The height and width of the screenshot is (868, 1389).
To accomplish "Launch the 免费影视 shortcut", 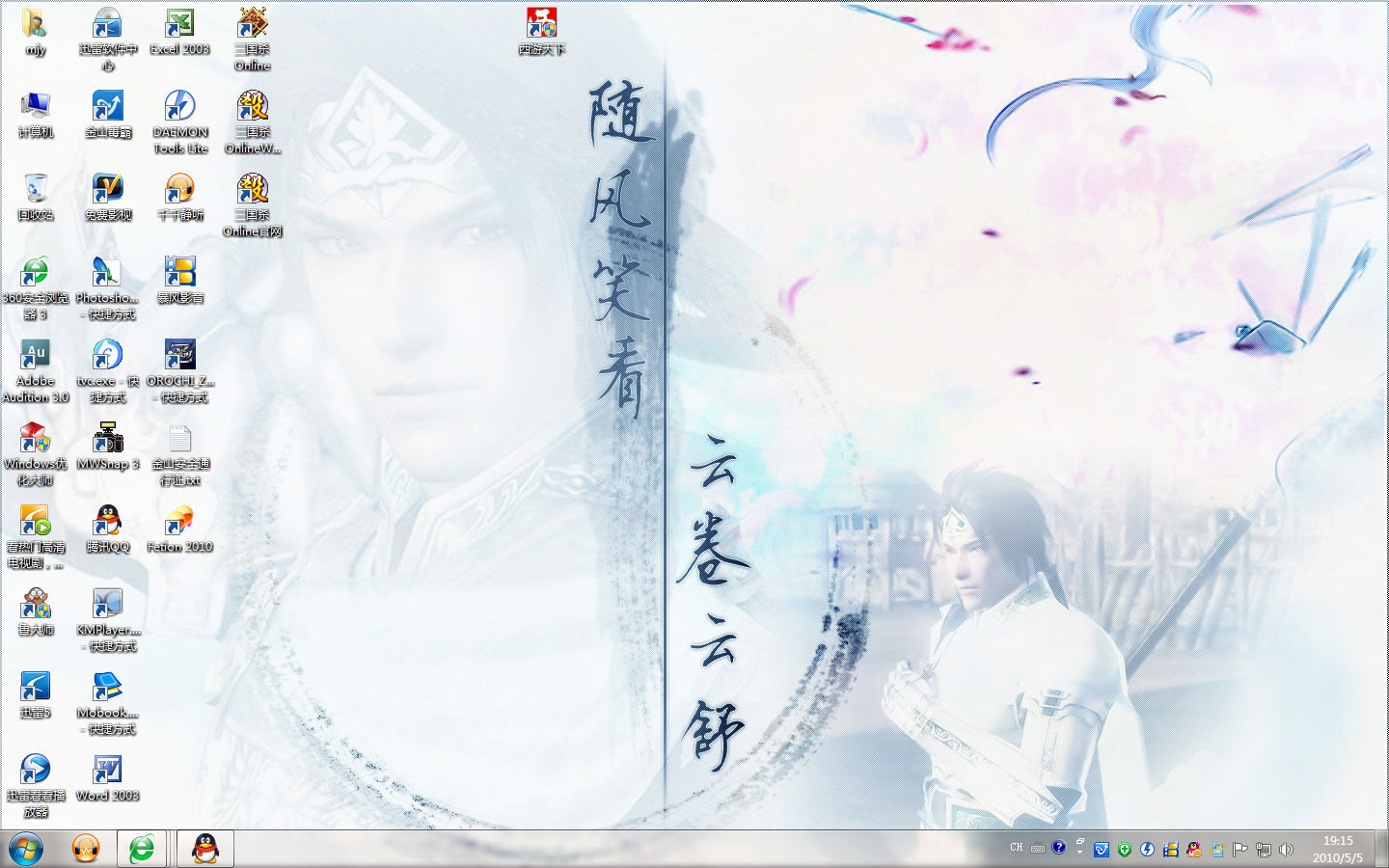I will (107, 199).
